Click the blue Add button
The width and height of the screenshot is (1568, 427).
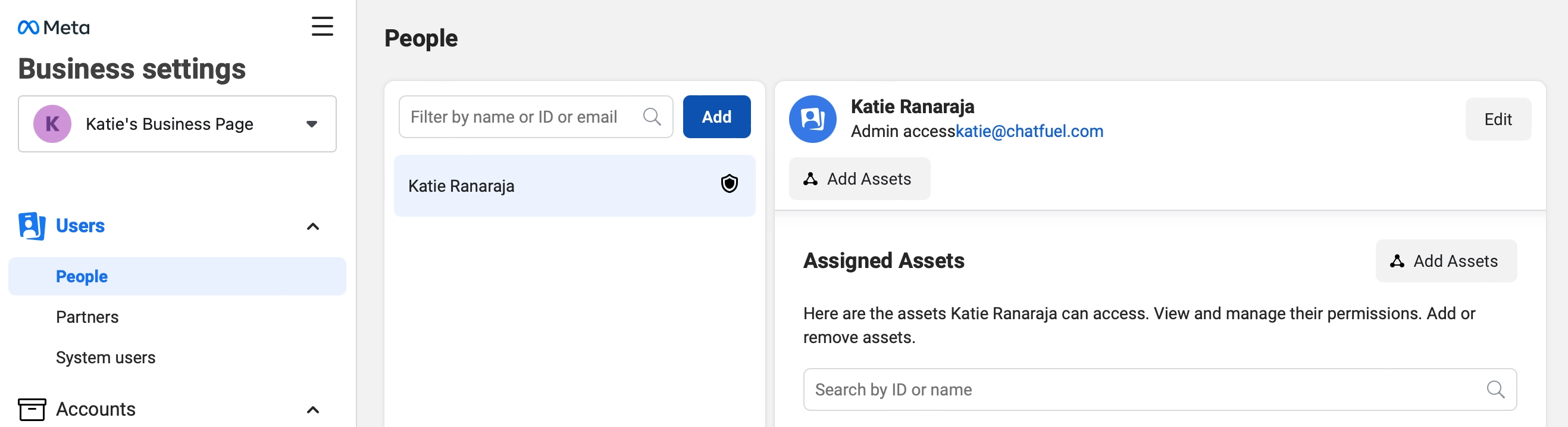point(716,116)
